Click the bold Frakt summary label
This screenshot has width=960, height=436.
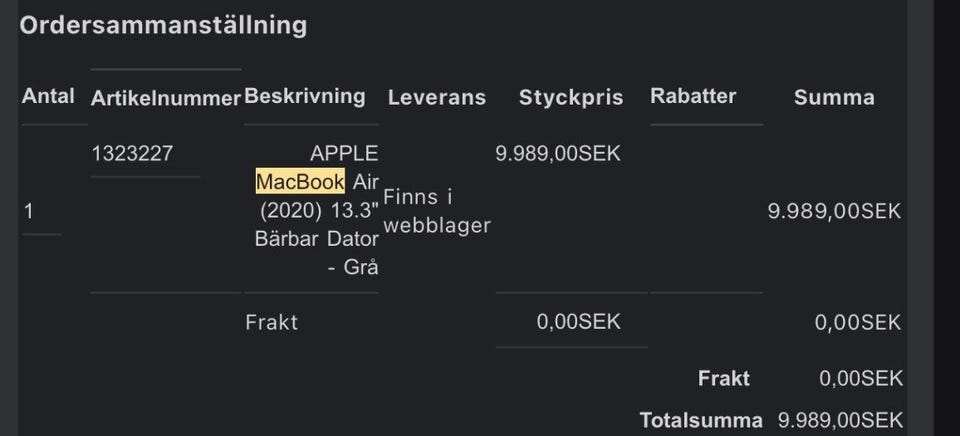coord(724,379)
